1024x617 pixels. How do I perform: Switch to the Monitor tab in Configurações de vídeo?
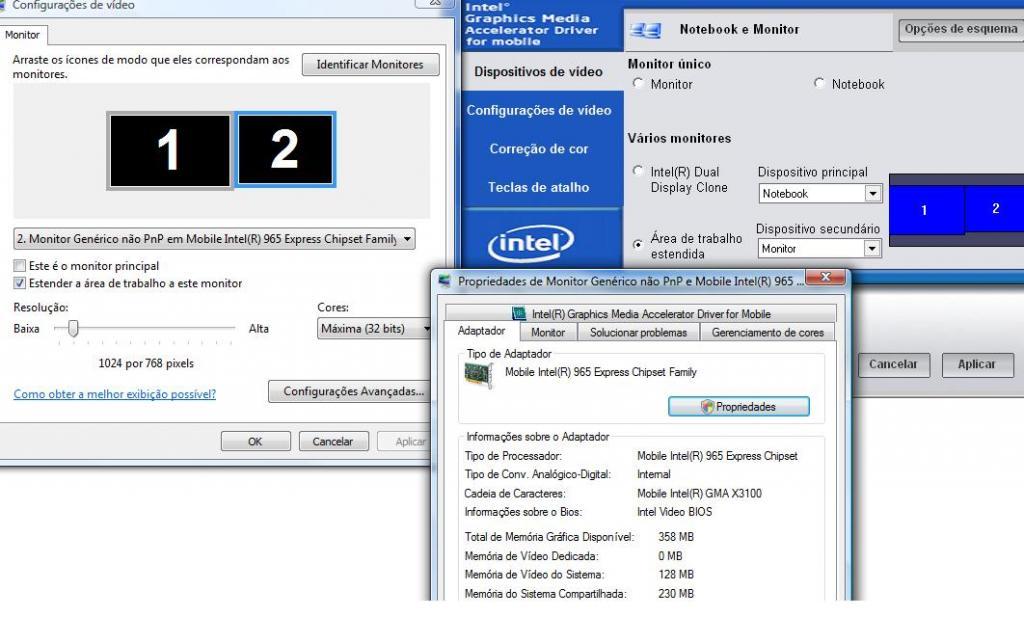(x=22, y=35)
